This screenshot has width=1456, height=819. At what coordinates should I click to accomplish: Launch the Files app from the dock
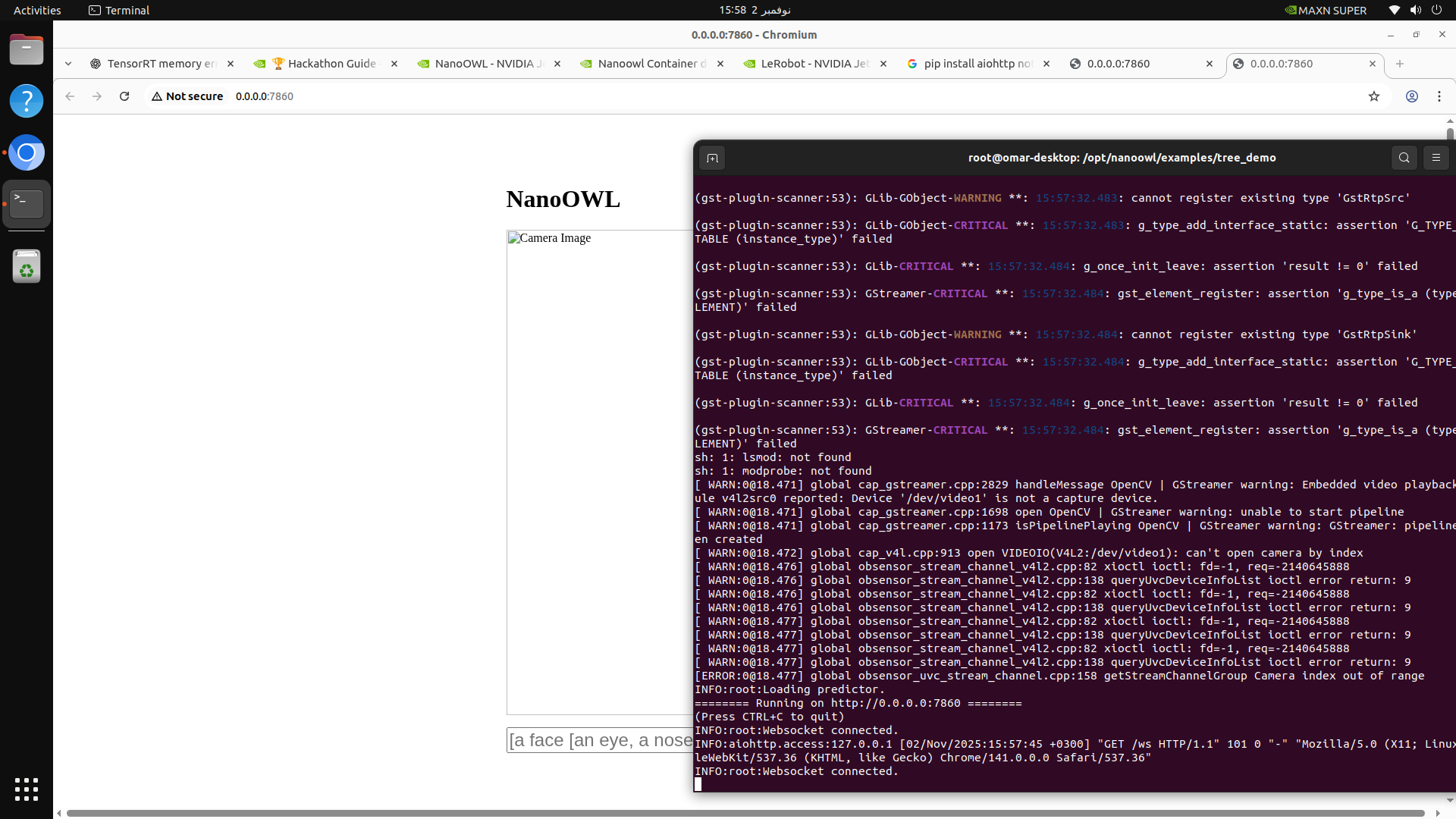click(27, 50)
